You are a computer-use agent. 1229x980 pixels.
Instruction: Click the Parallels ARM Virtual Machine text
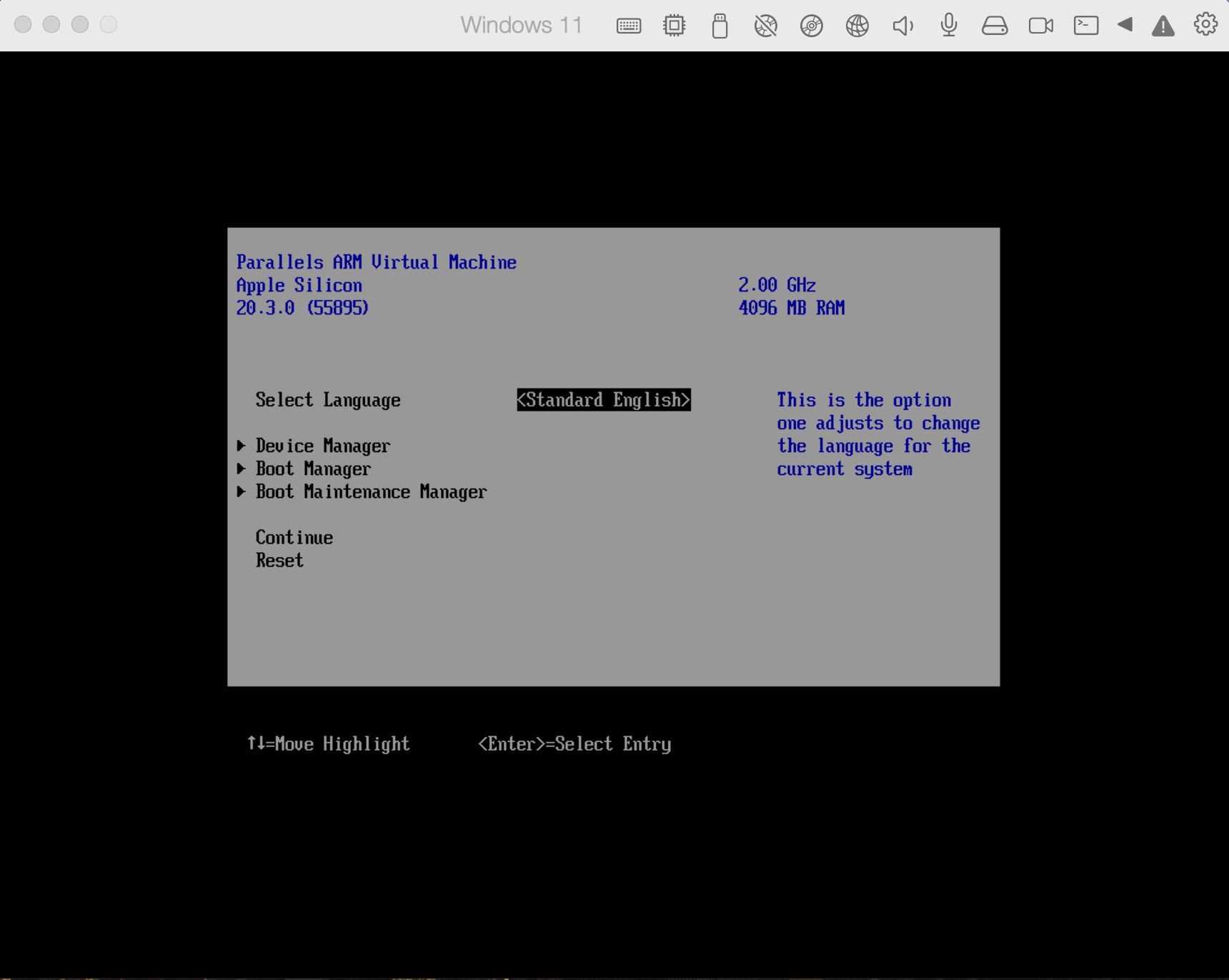coord(377,262)
